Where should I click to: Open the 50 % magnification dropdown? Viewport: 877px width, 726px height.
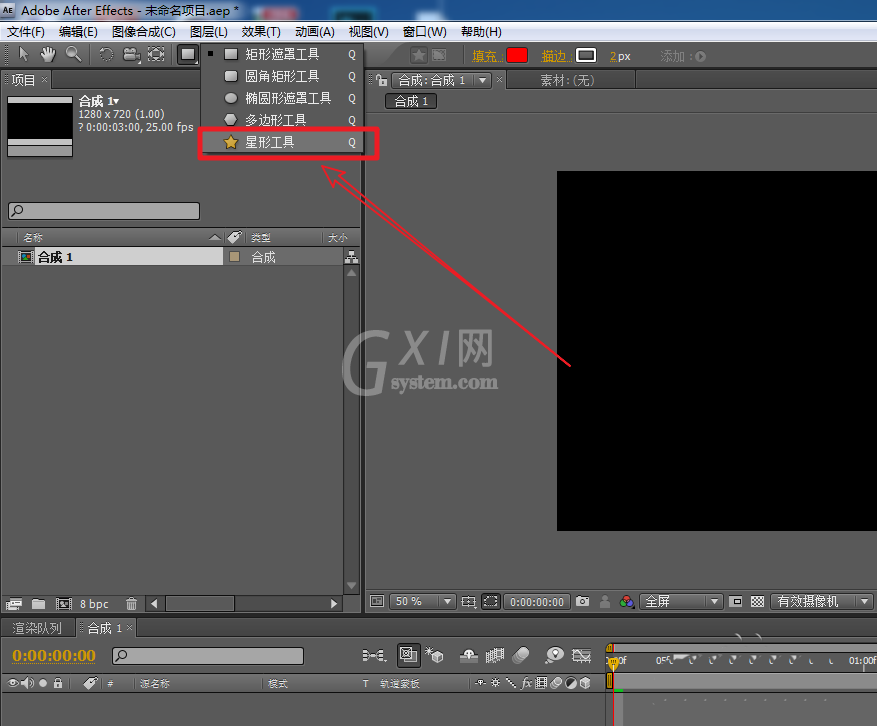point(422,601)
